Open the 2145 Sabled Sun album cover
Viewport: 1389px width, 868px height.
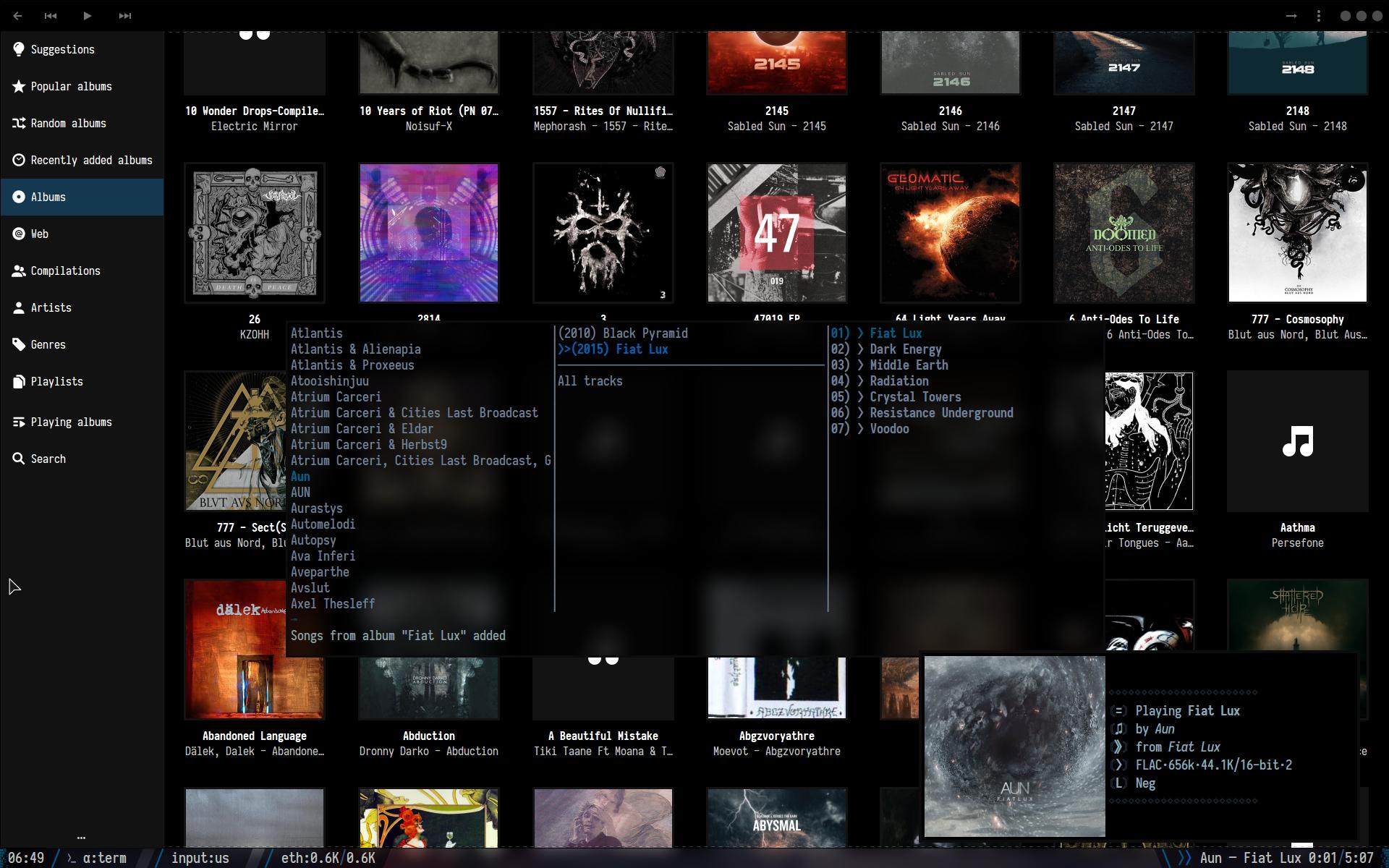click(777, 63)
